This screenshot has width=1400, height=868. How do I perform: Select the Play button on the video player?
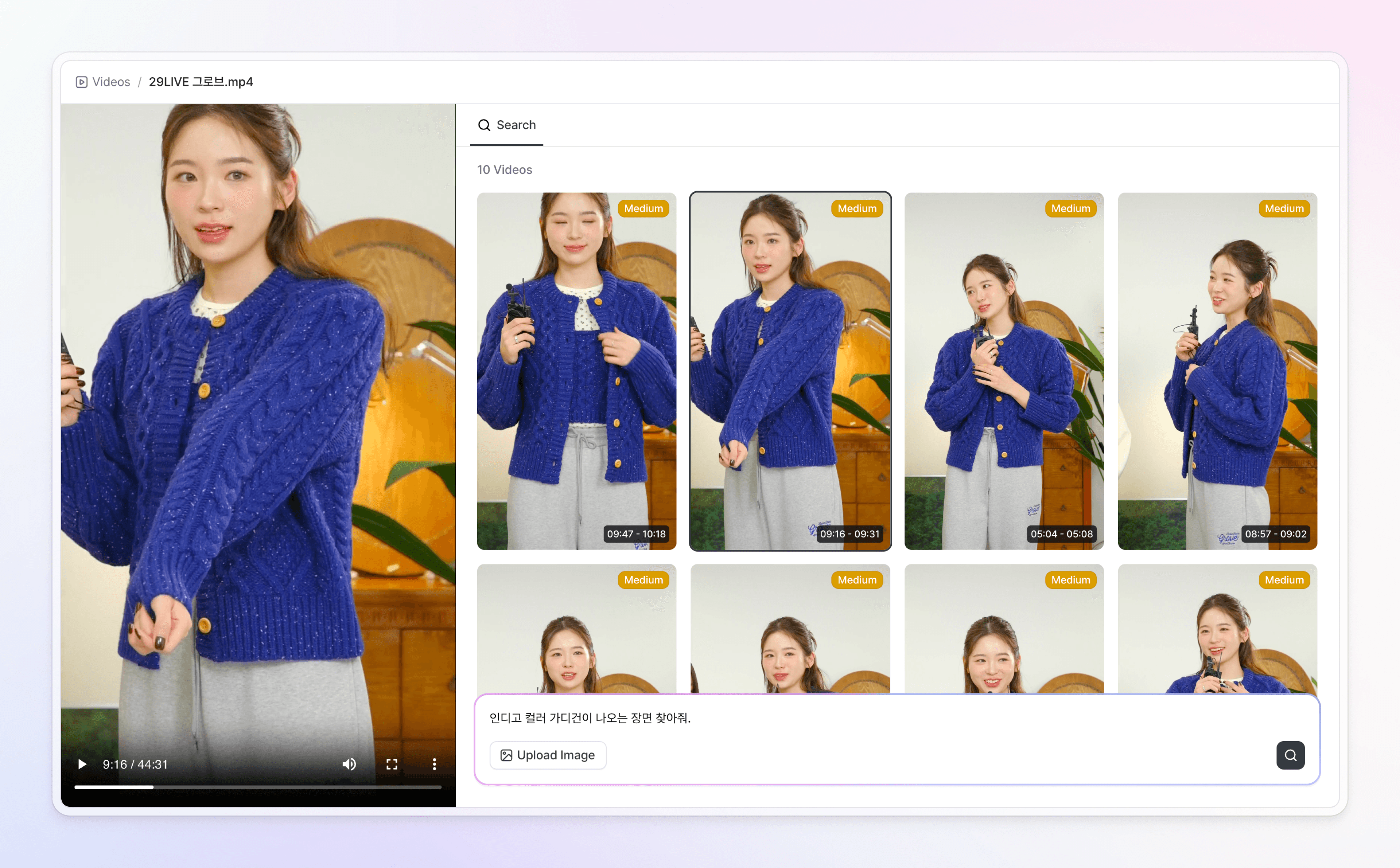click(x=82, y=763)
